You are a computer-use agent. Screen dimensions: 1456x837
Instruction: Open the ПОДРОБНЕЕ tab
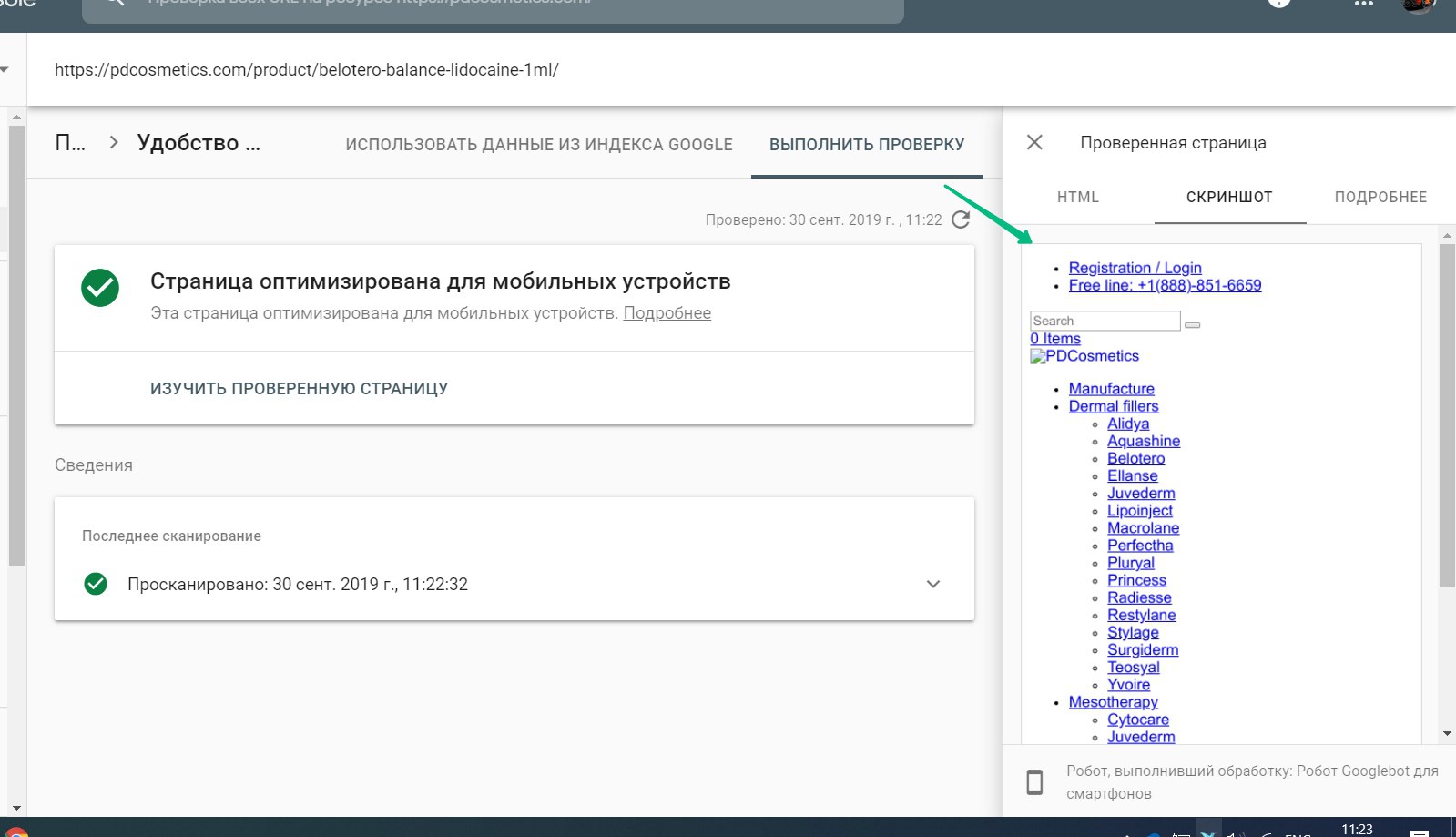1380,197
